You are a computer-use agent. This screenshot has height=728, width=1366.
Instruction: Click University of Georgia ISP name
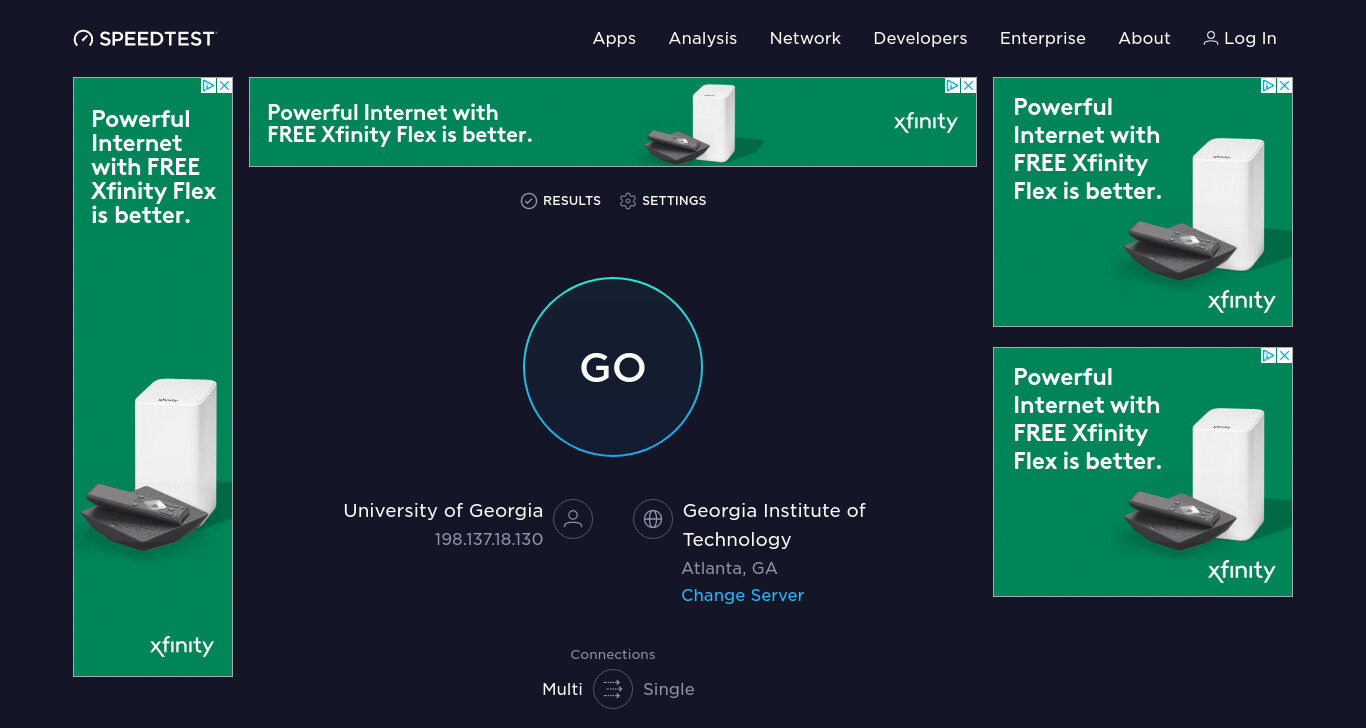(x=443, y=510)
